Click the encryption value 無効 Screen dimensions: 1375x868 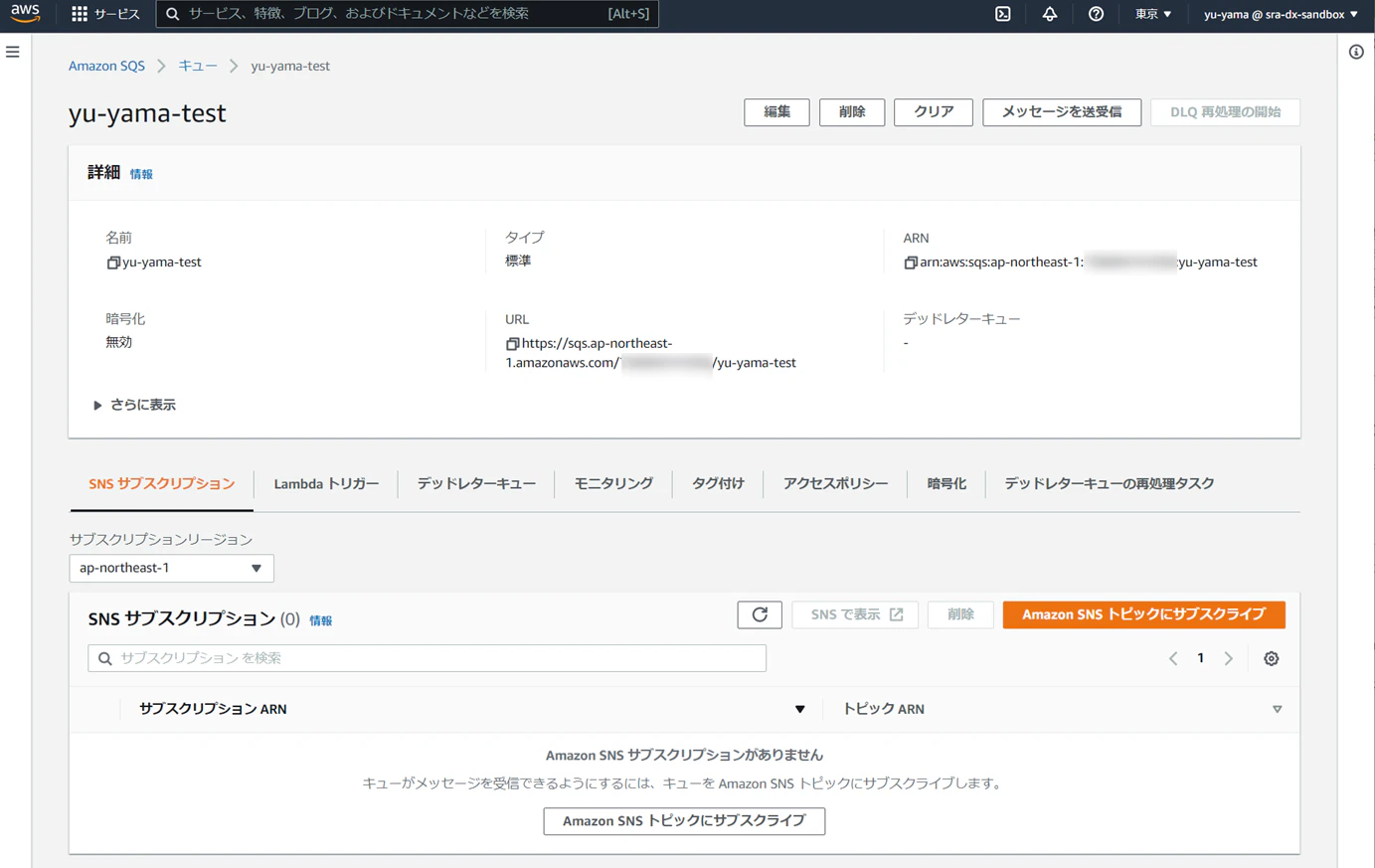(x=119, y=342)
